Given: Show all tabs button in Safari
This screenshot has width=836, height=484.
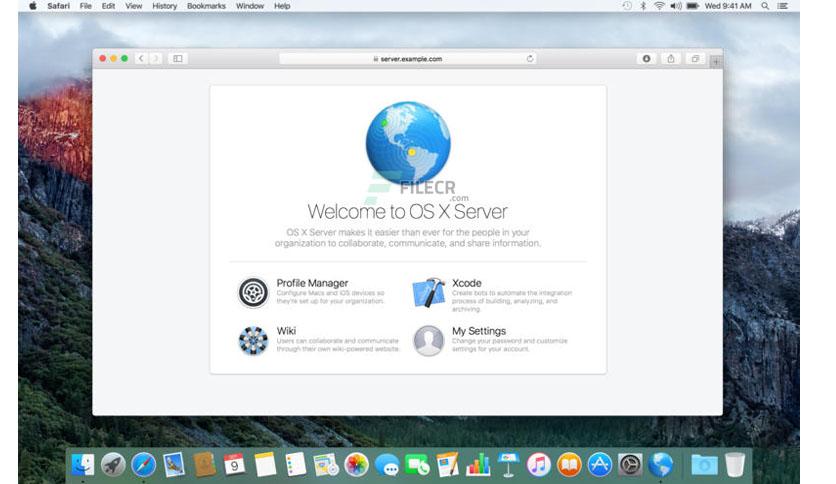Looking at the screenshot, I should 695,59.
